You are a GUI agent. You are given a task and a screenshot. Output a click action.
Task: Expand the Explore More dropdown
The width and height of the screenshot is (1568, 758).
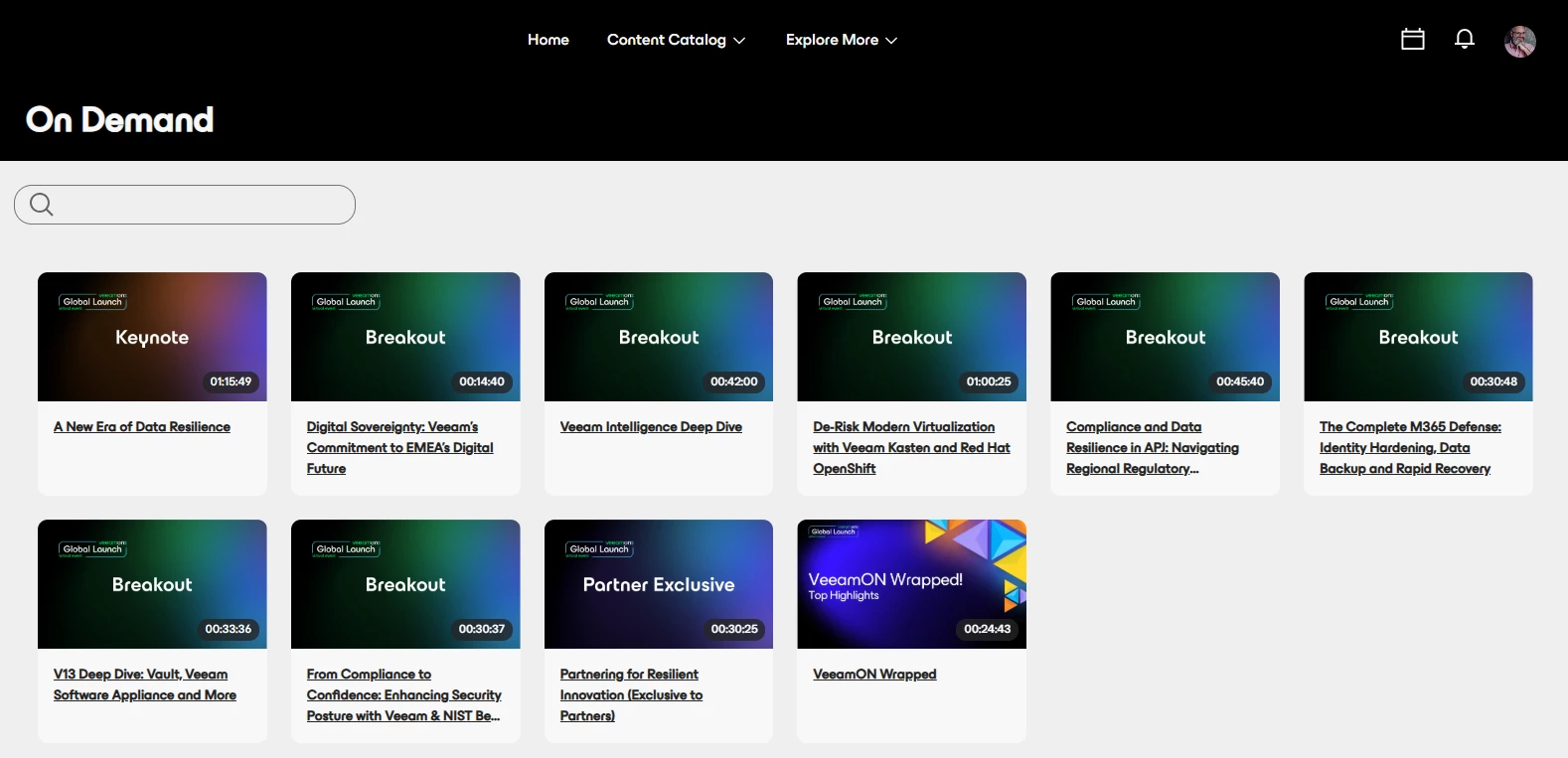pyautogui.click(x=842, y=40)
